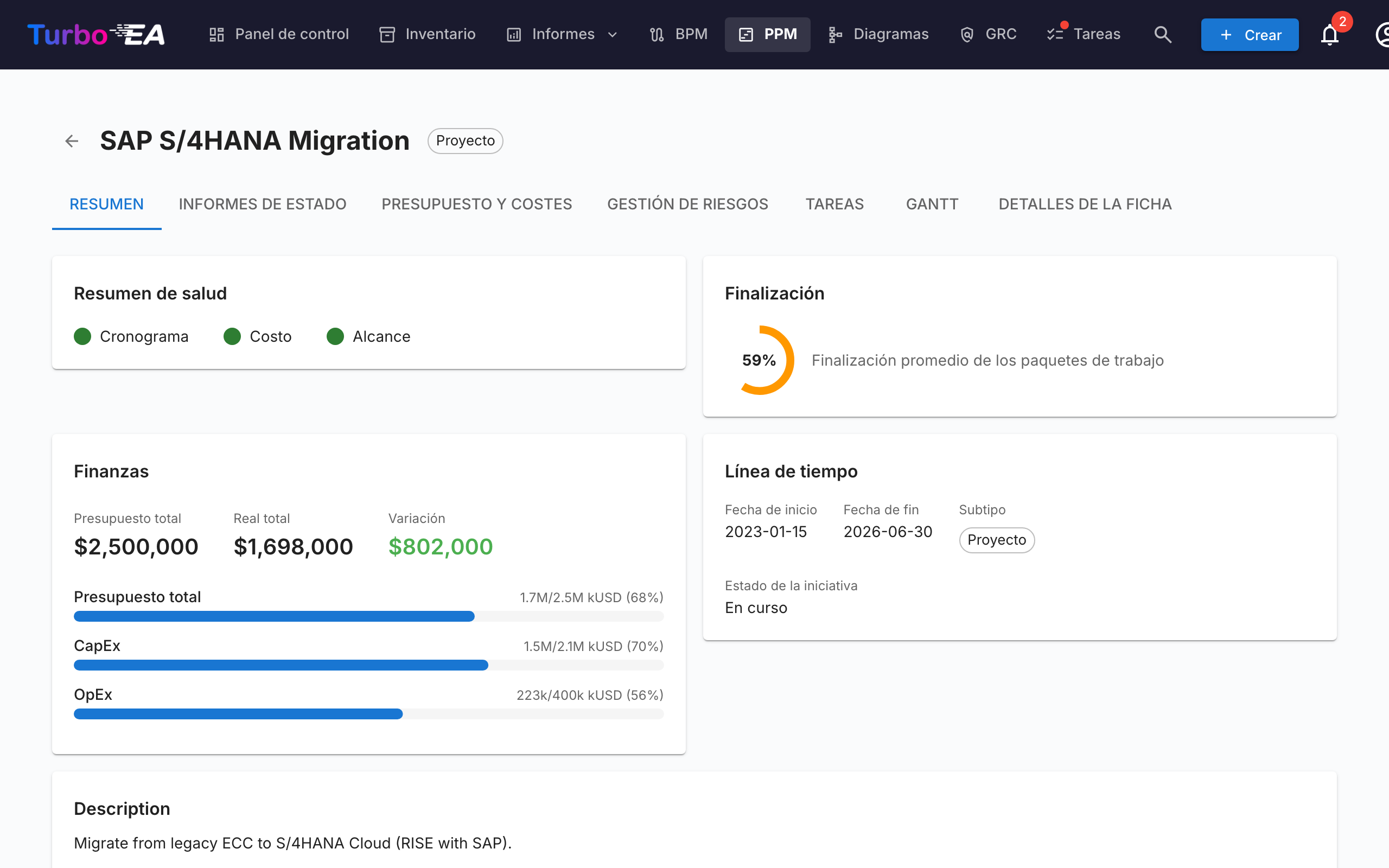This screenshot has height=868, width=1389.
Task: Go back using the arrow icon
Action: [x=72, y=141]
